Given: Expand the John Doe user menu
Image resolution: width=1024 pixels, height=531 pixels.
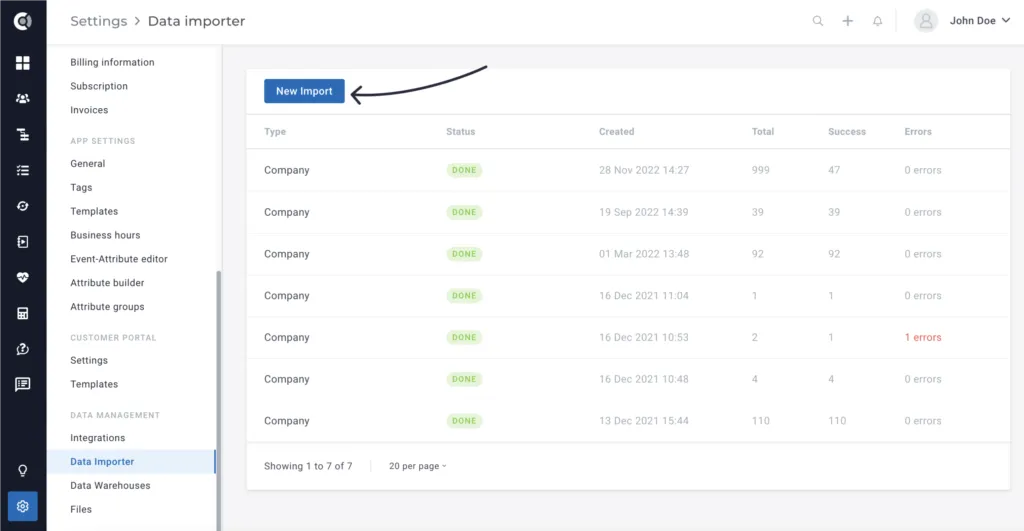Looking at the screenshot, I should (980, 21).
